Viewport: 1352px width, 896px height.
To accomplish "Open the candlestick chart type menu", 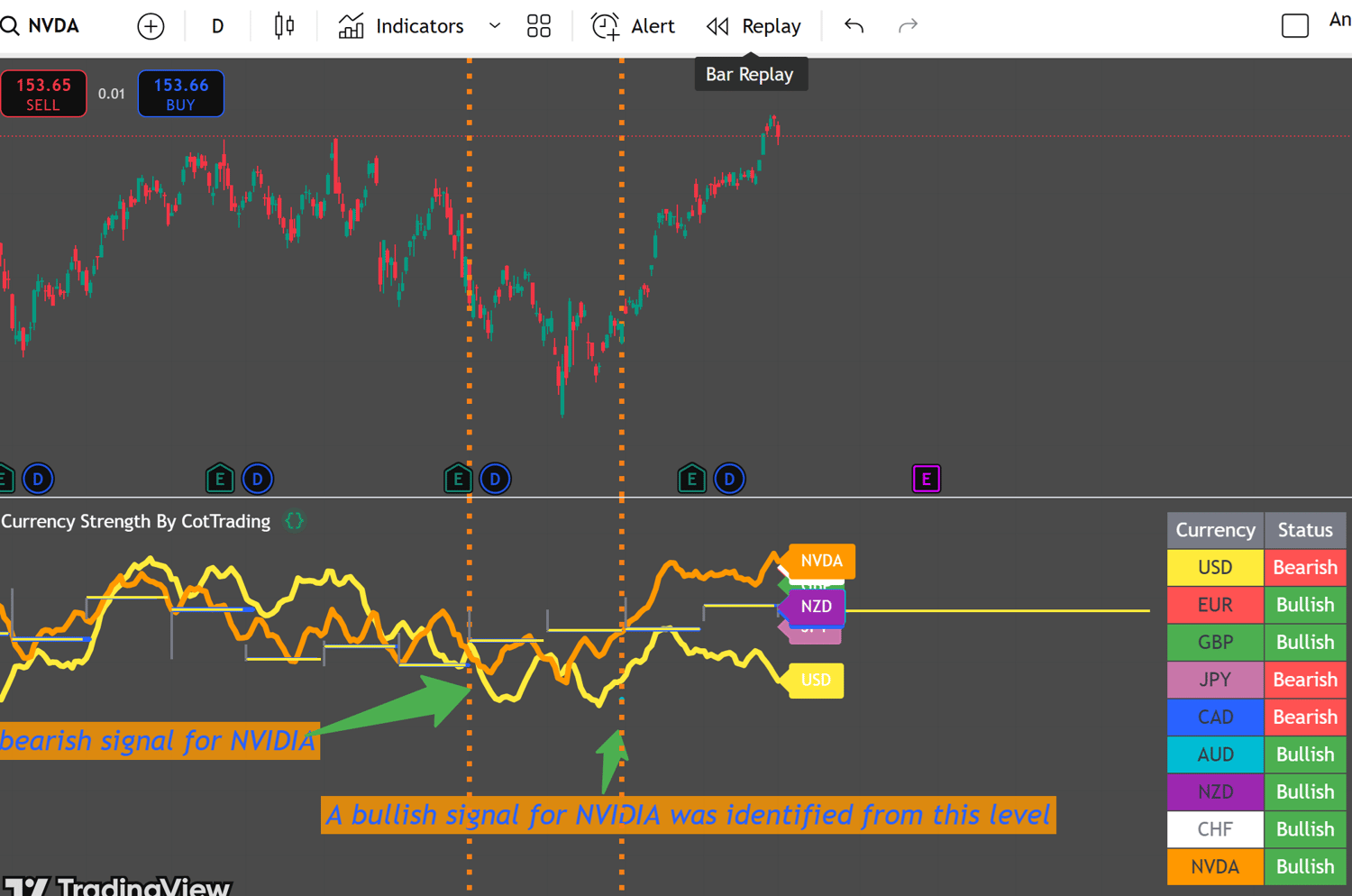I will (284, 26).
